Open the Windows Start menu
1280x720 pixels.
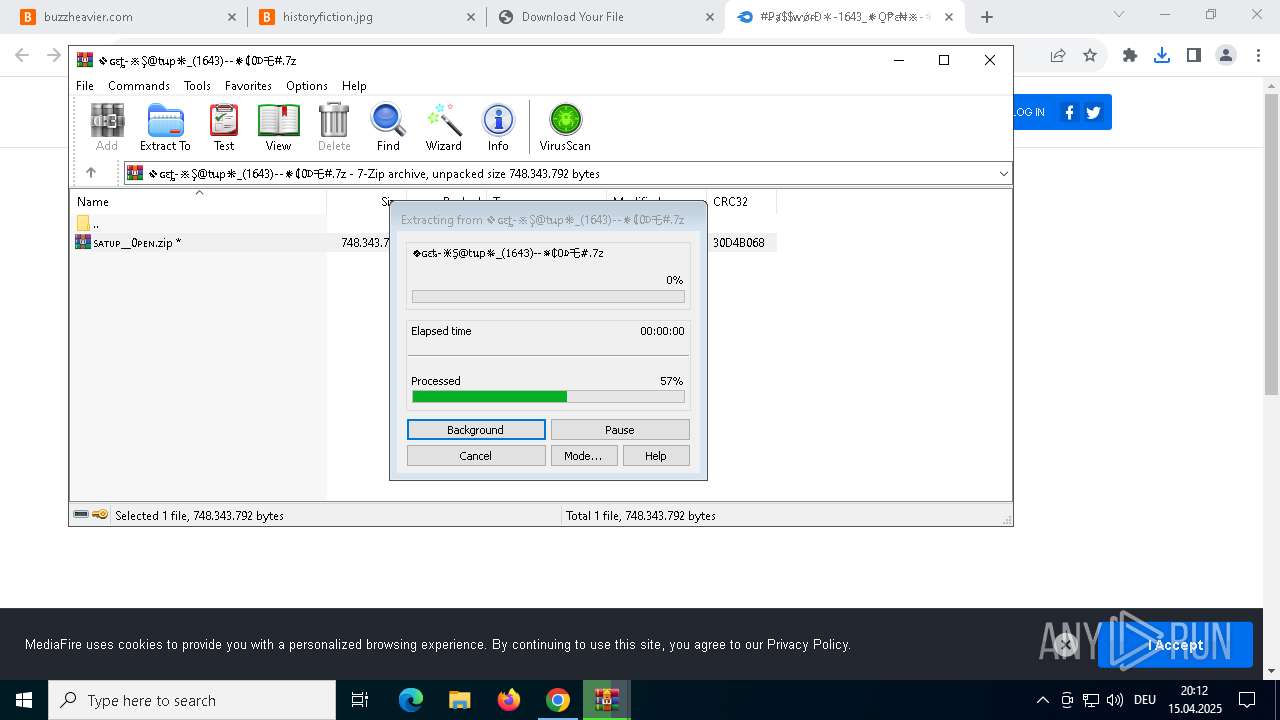pyautogui.click(x=24, y=700)
